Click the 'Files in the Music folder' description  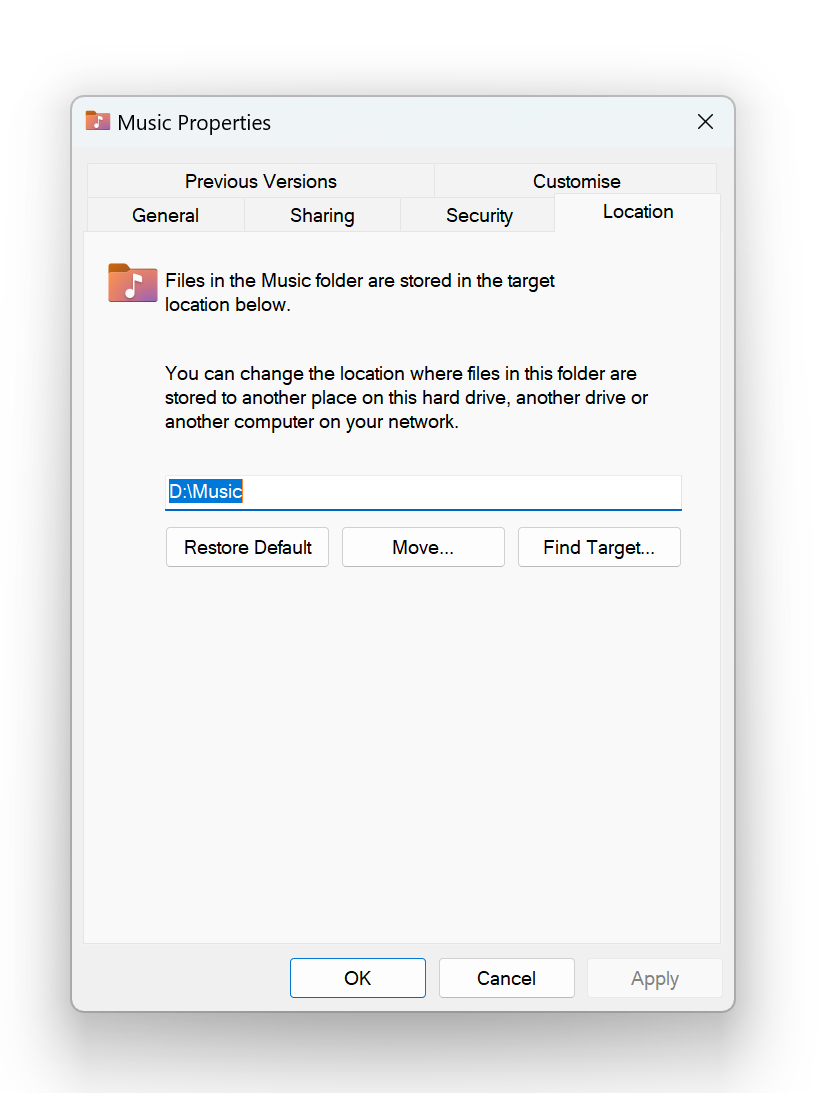click(x=360, y=293)
